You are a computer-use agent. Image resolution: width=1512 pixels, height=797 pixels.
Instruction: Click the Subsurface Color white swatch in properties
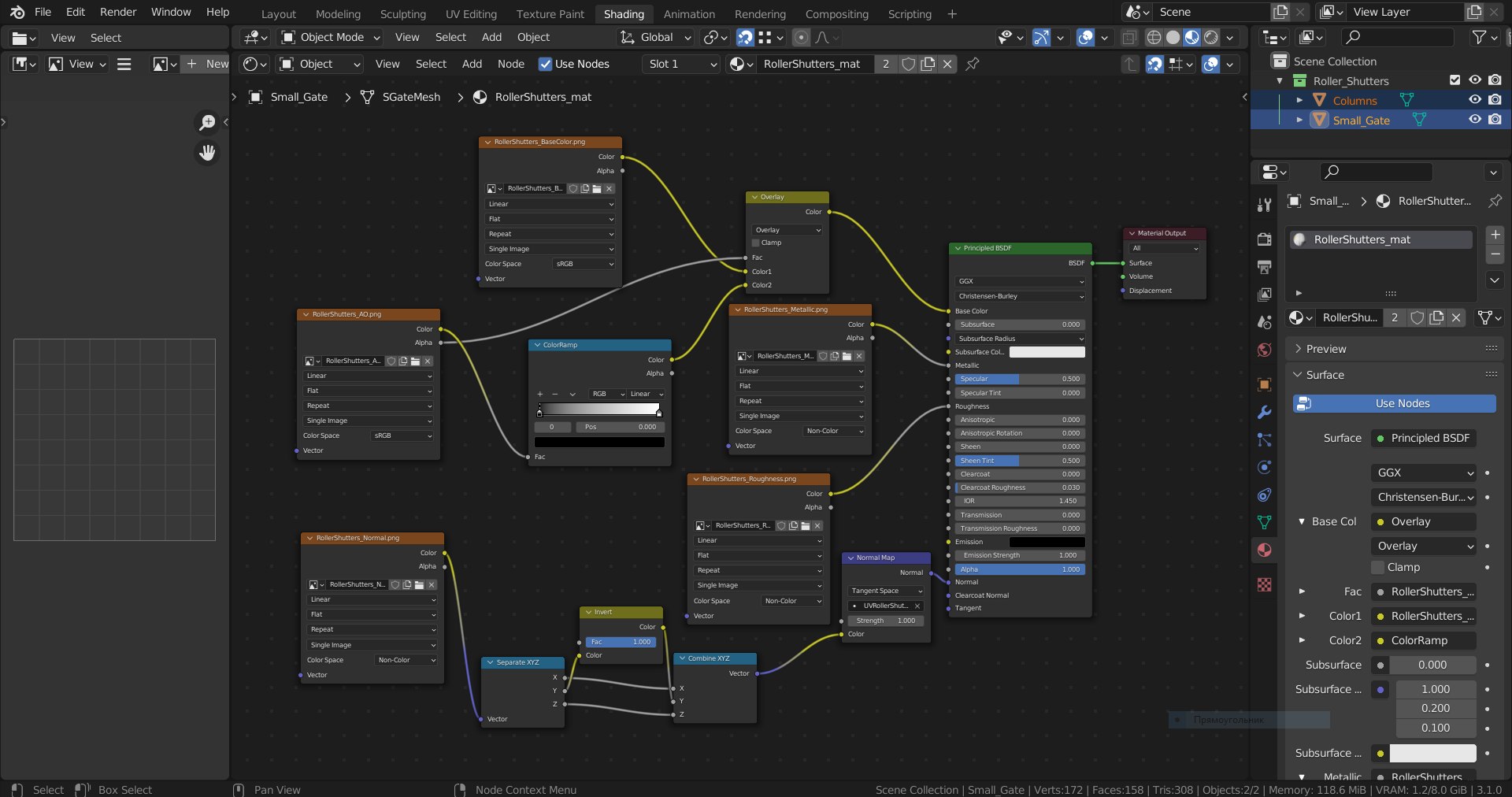1432,753
